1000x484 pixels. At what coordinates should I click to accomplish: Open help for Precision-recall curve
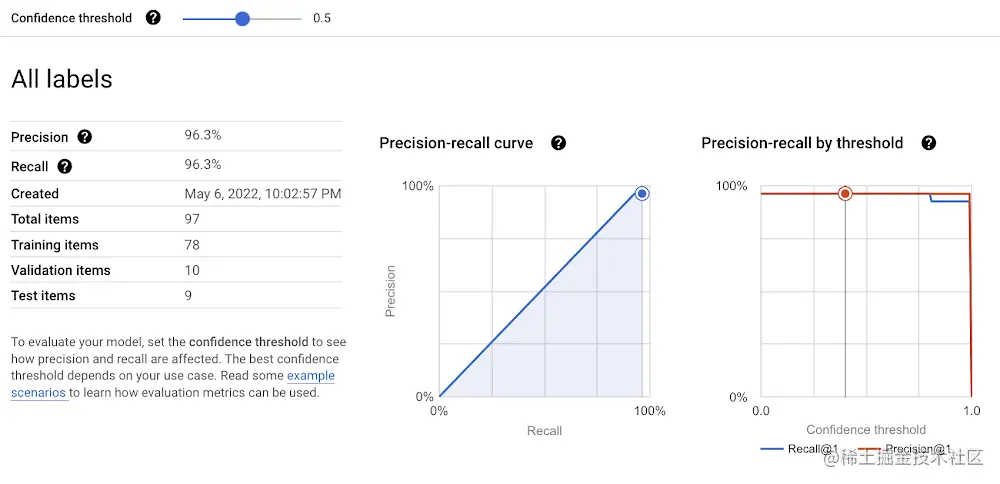pyautogui.click(x=559, y=143)
